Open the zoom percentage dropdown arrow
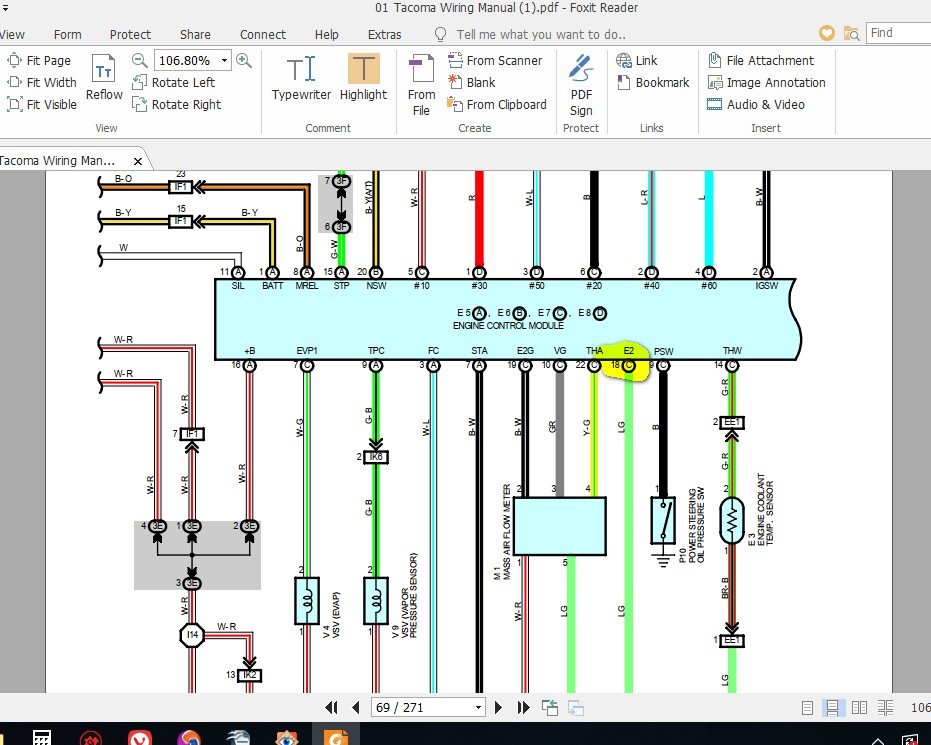Image resolution: width=931 pixels, height=745 pixels. (224, 61)
